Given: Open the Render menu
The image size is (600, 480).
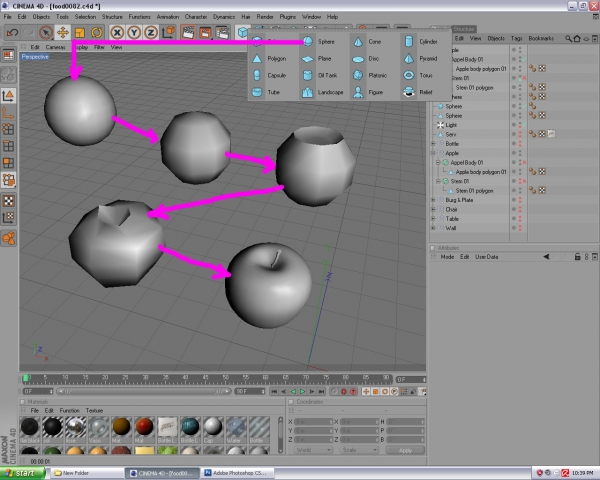Looking at the screenshot, I should pos(265,17).
